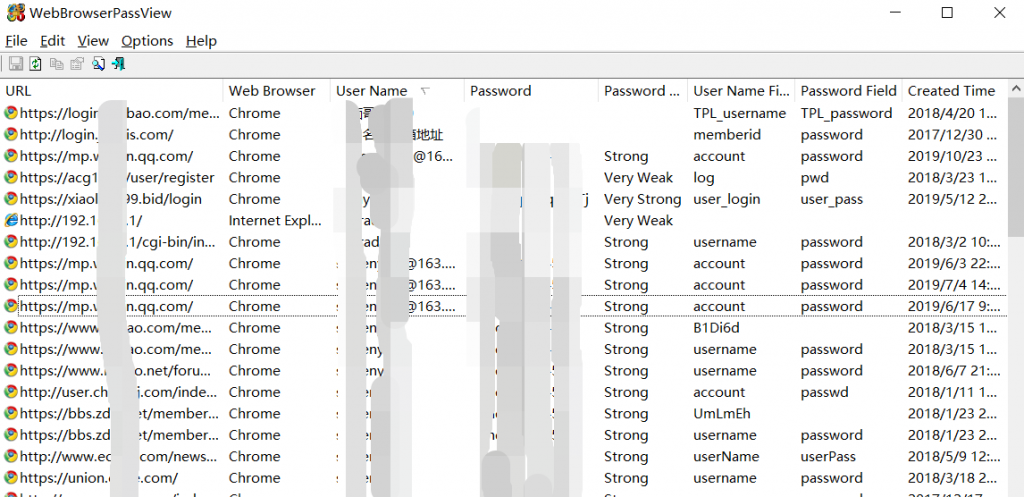The height and width of the screenshot is (497, 1024).
Task: Click the Chrome icon of the B1Di6d row
Action: (10, 328)
